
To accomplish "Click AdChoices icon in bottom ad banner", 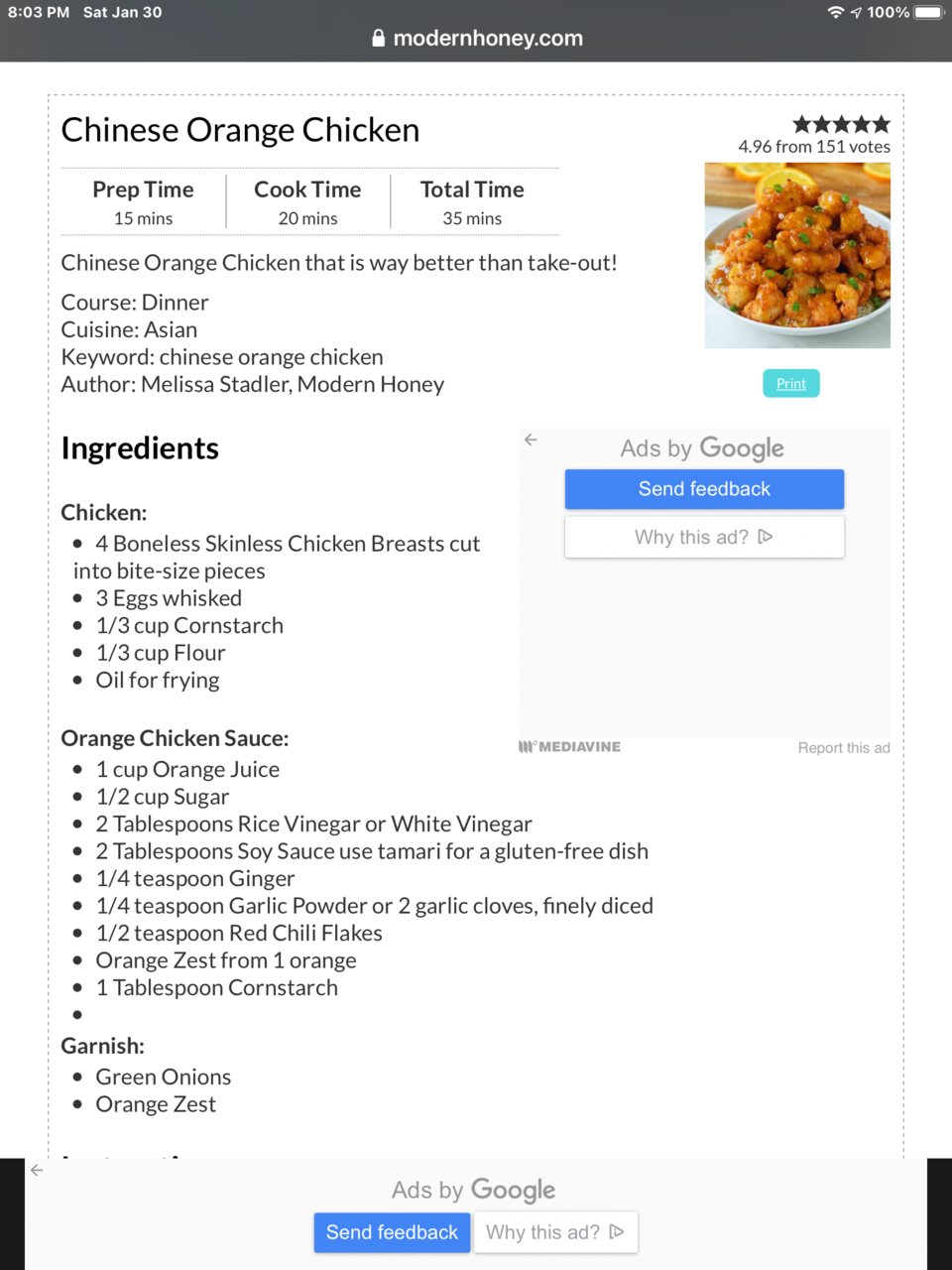I will [616, 1231].
